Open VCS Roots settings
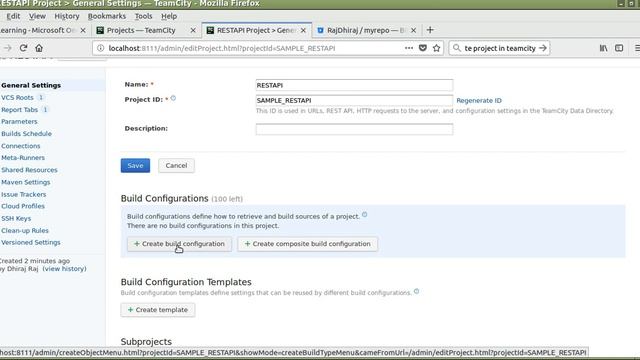The width and height of the screenshot is (640, 360). pos(17,98)
